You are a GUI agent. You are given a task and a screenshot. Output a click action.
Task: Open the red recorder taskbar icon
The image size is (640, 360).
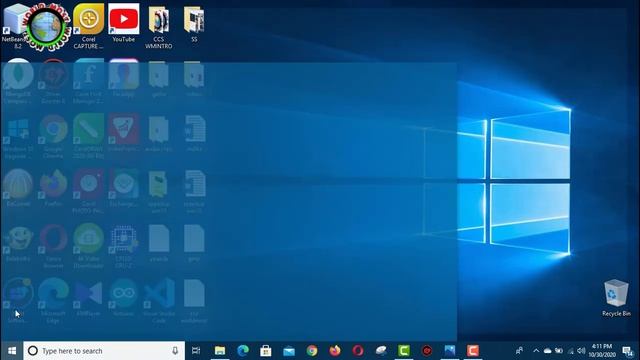[427, 351]
